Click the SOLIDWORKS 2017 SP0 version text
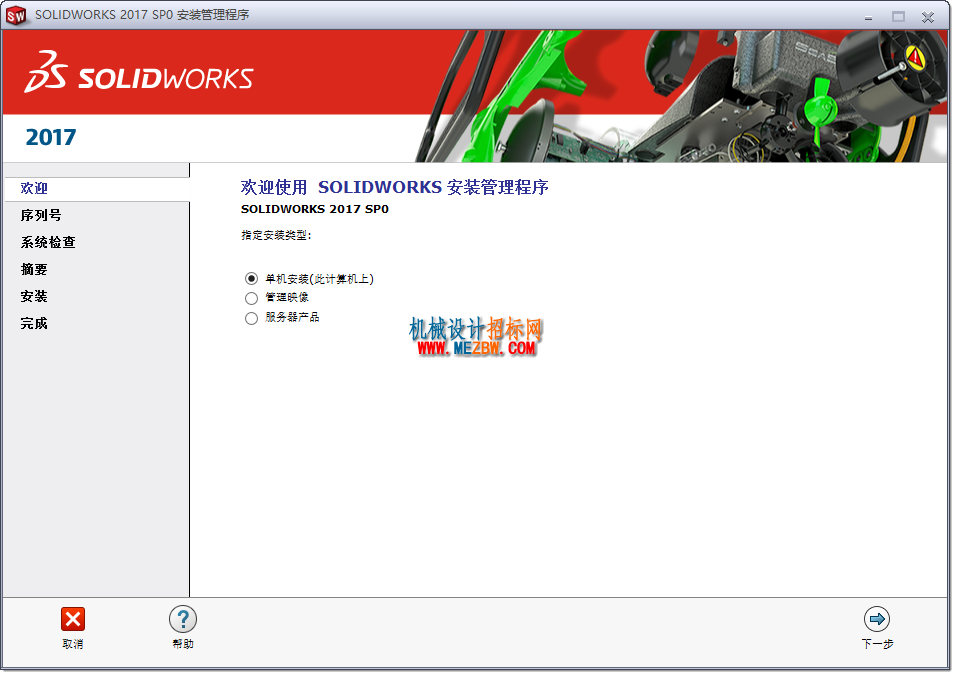Image resolution: width=955 pixels, height=675 pixels. [x=315, y=209]
